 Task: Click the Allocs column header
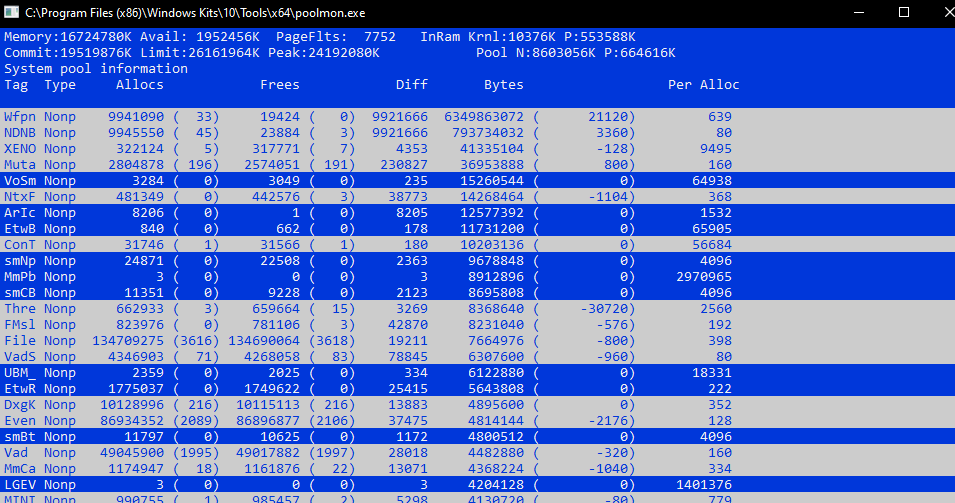coord(139,85)
